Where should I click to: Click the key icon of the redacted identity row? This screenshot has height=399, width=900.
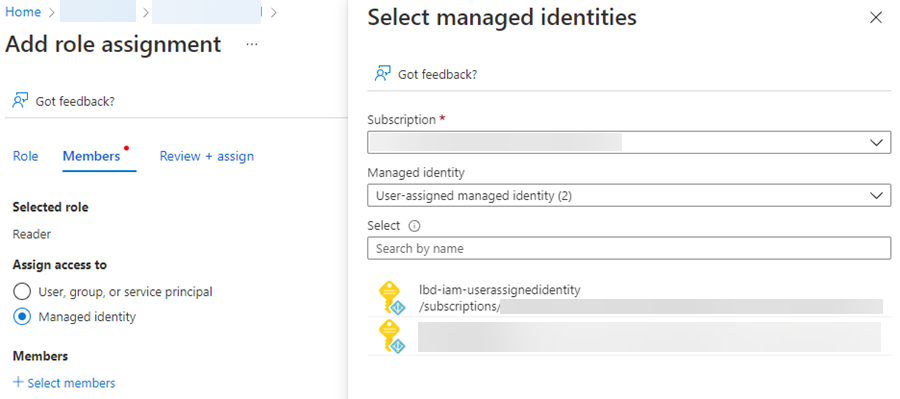click(391, 336)
